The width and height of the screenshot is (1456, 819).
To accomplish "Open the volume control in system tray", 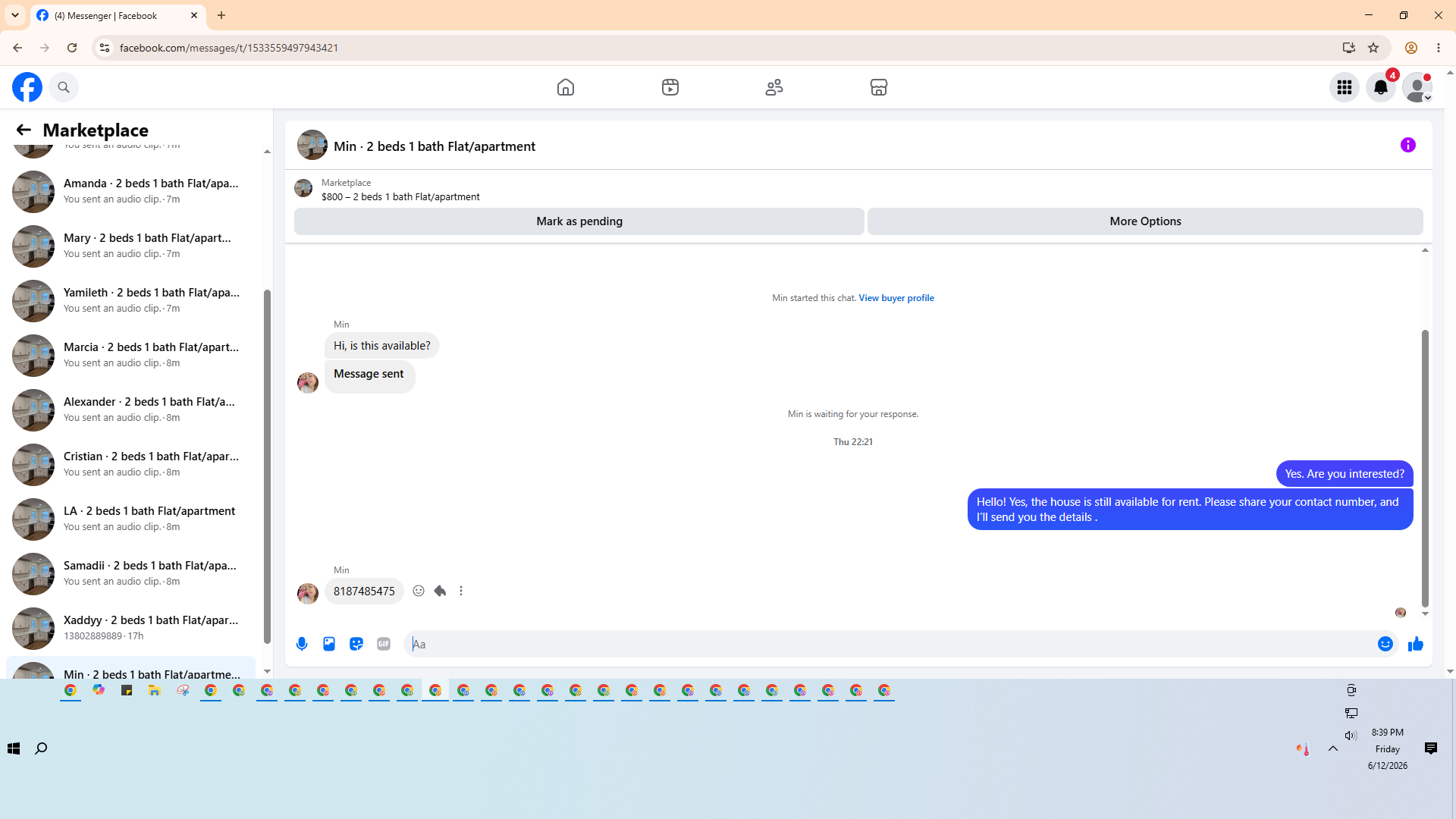I will click(1351, 735).
